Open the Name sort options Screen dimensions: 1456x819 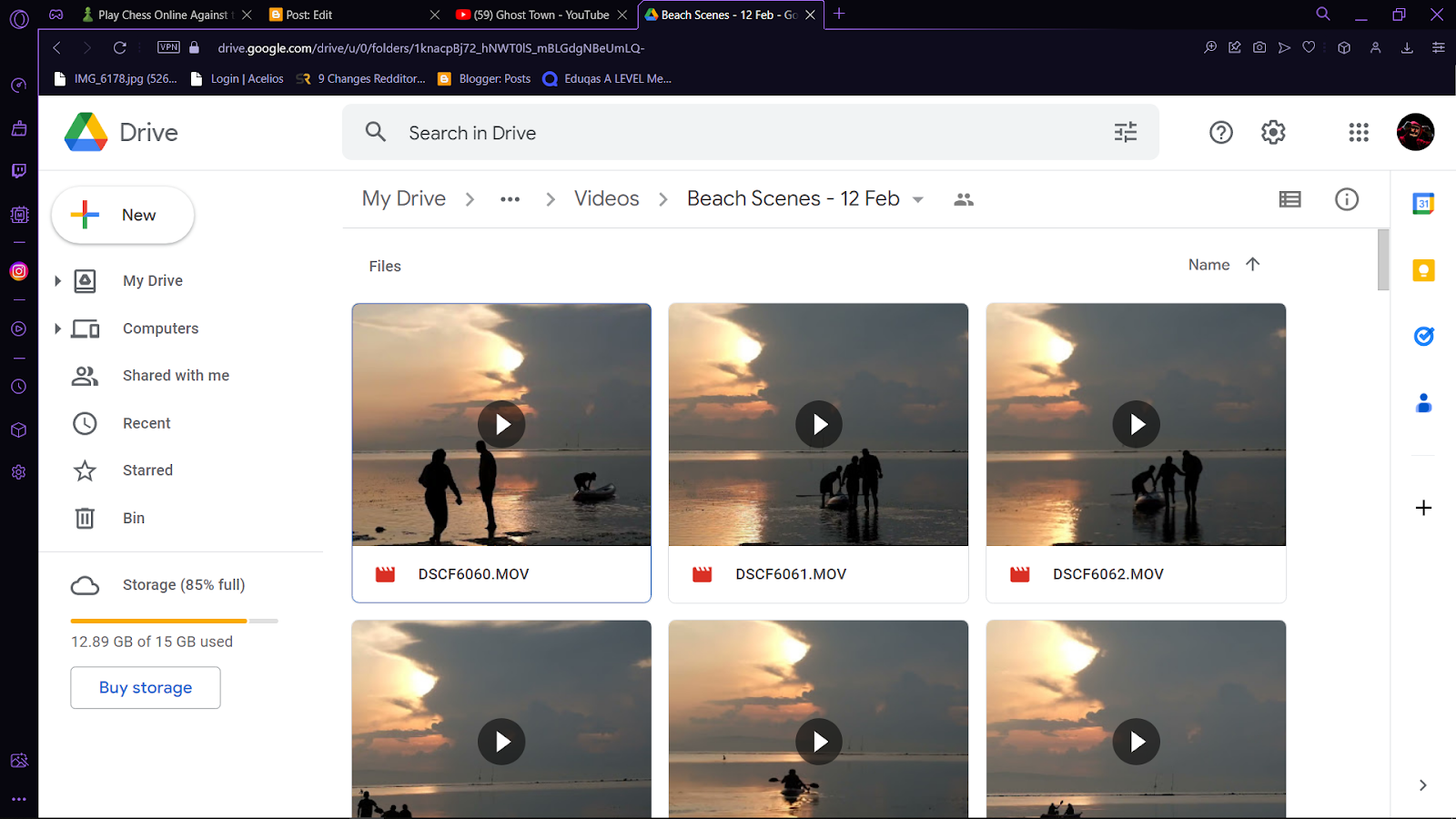tap(1208, 265)
